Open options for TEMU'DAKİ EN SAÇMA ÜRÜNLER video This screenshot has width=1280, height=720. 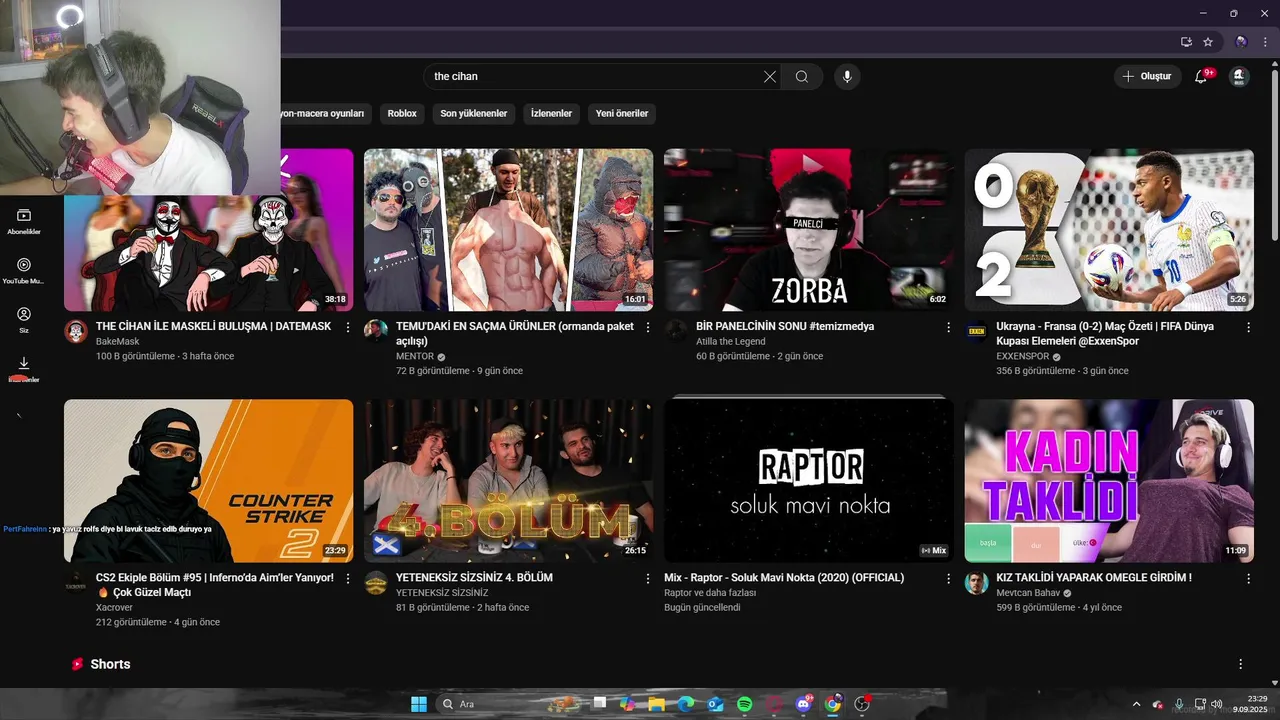click(x=648, y=327)
